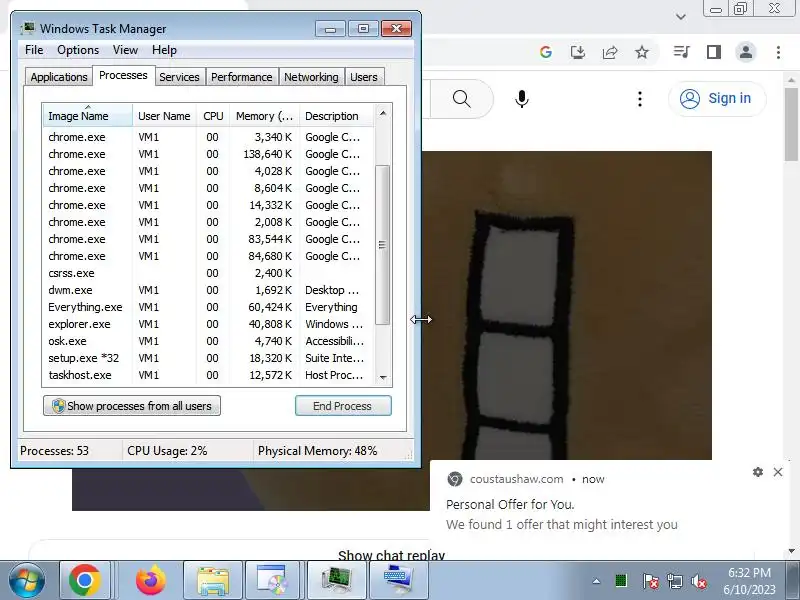
Task: Open the media control icon in Chrome
Action: coord(681,52)
